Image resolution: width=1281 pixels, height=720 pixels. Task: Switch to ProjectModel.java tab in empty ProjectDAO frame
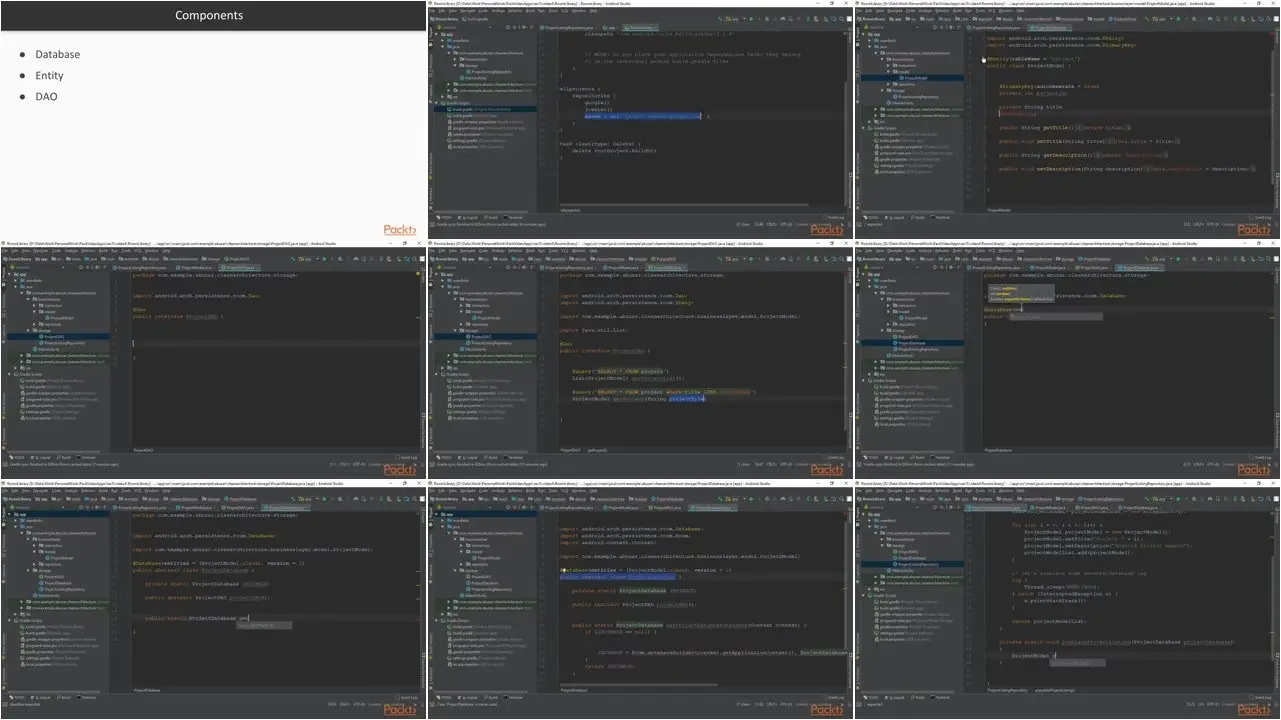tap(195, 268)
